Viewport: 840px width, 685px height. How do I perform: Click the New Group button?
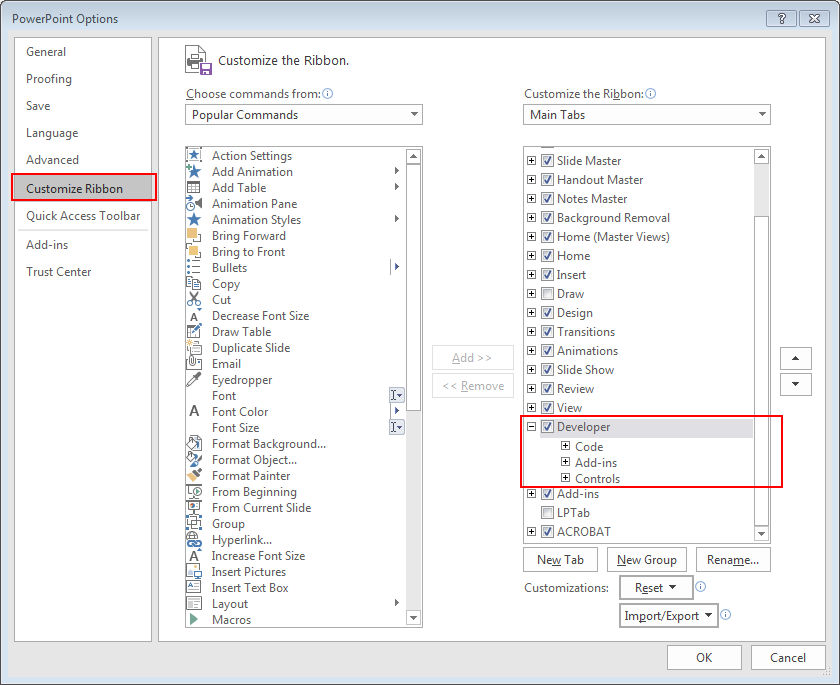point(647,559)
